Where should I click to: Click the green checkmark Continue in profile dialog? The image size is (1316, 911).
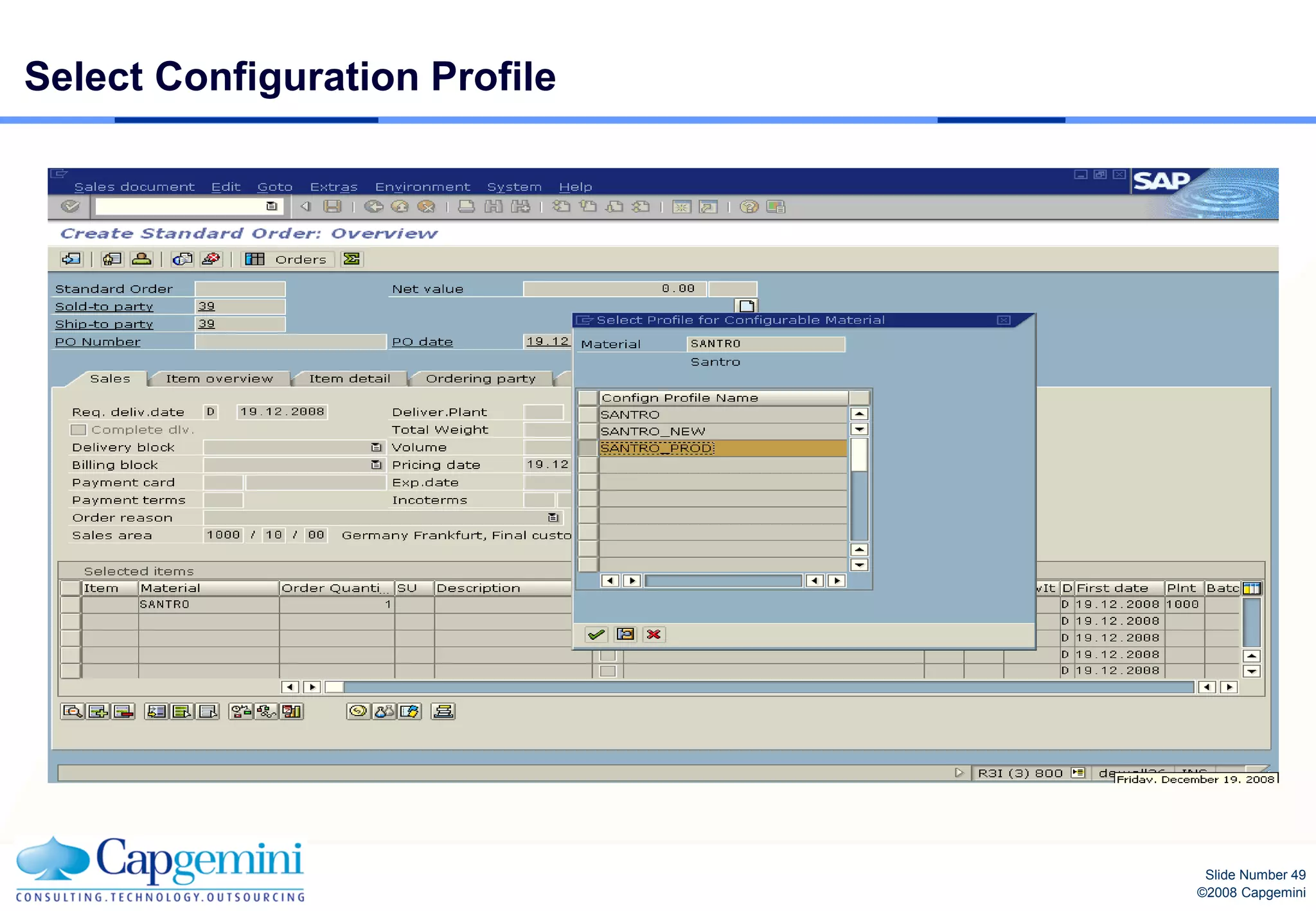point(596,634)
